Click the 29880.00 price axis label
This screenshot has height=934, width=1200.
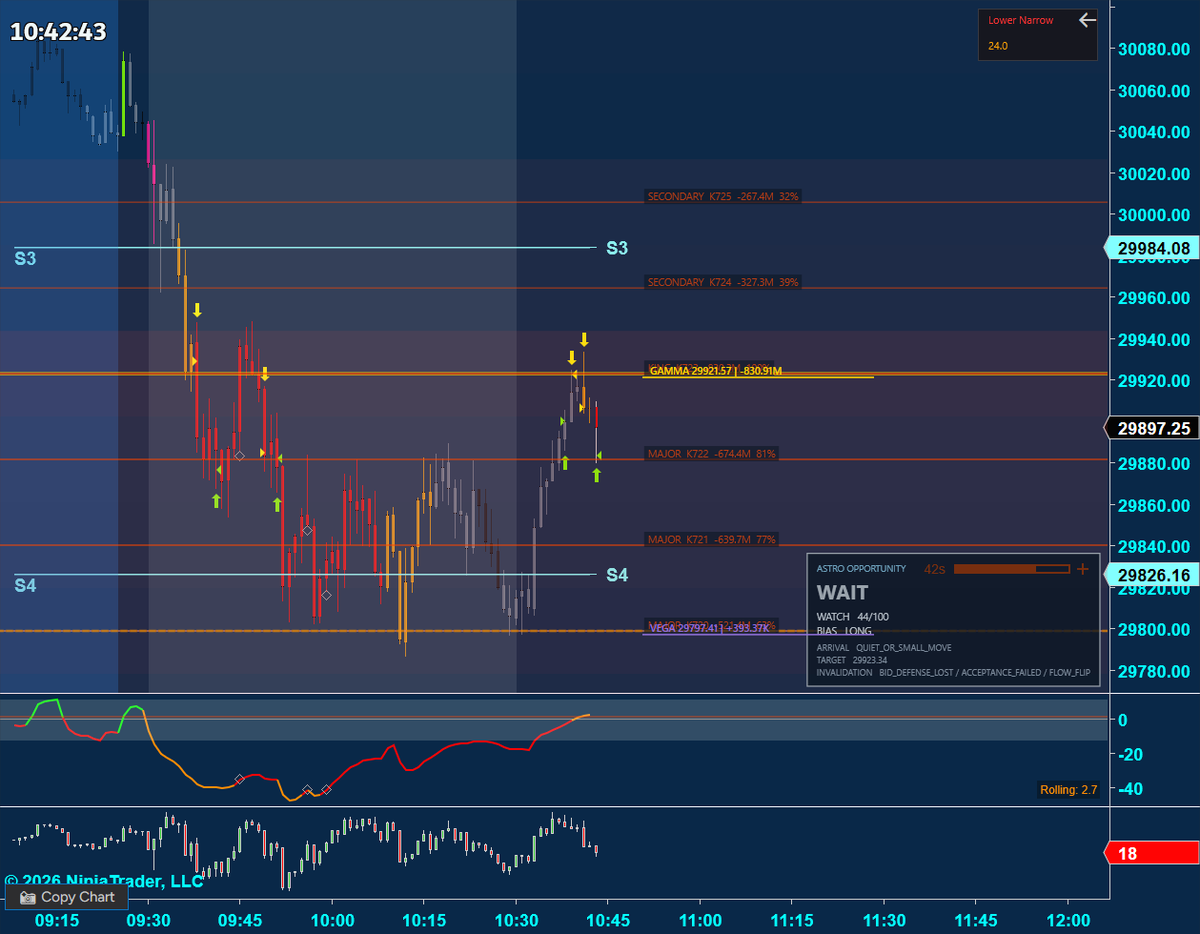1154,464
